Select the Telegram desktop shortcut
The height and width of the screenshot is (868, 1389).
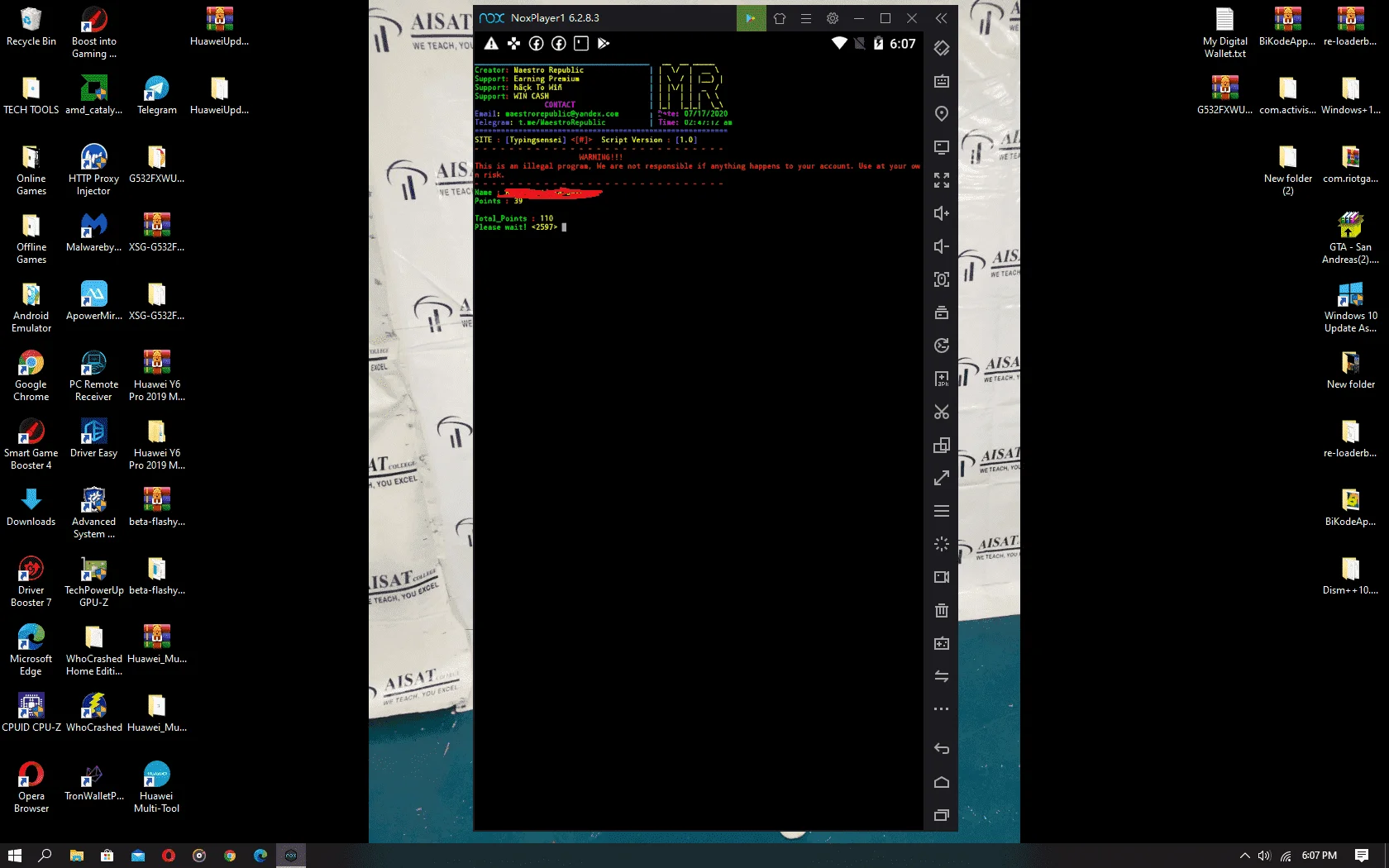tap(156, 96)
